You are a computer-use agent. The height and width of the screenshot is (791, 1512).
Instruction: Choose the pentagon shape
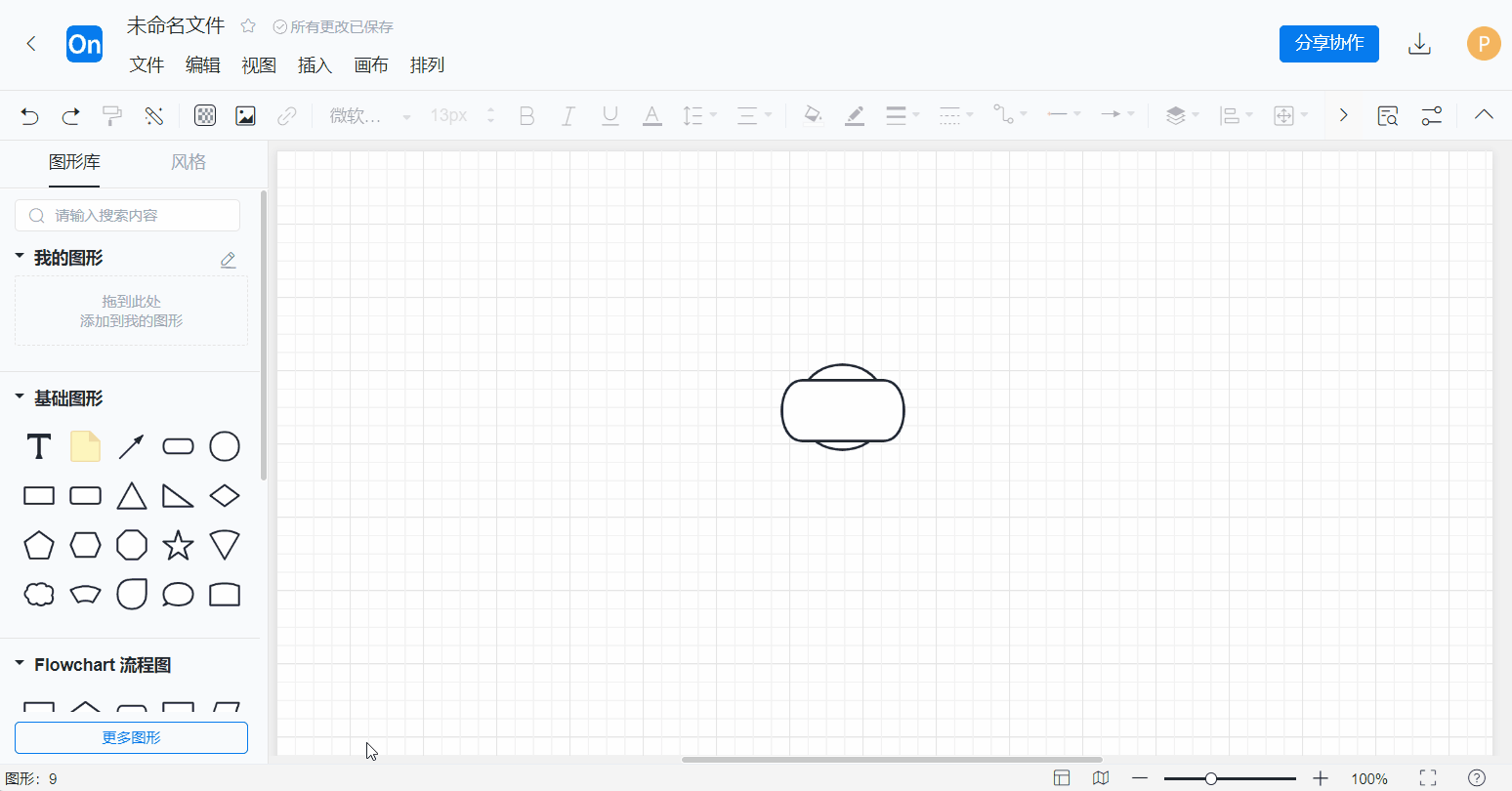pyautogui.click(x=39, y=545)
